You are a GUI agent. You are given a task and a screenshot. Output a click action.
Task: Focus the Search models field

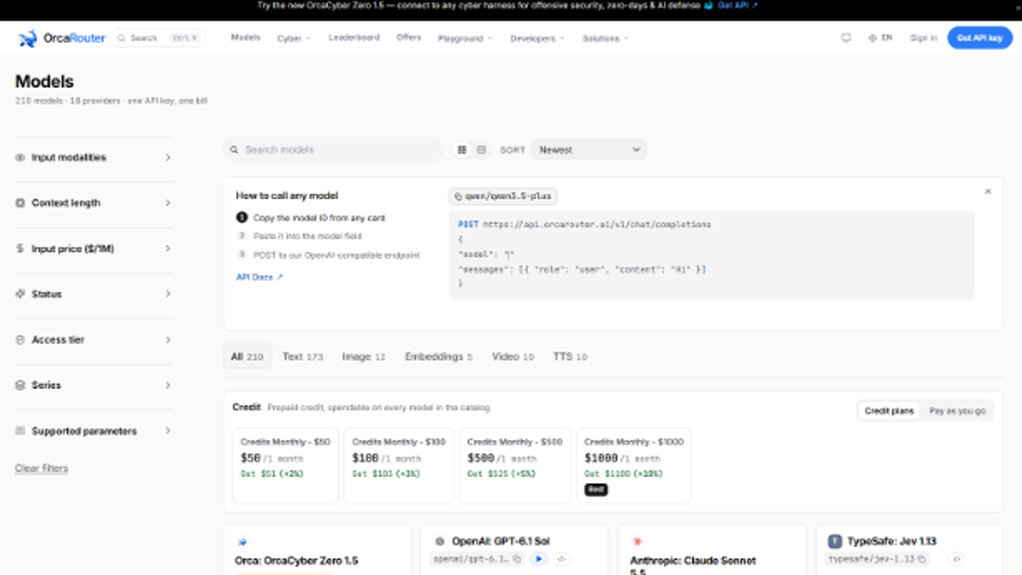[x=333, y=150]
